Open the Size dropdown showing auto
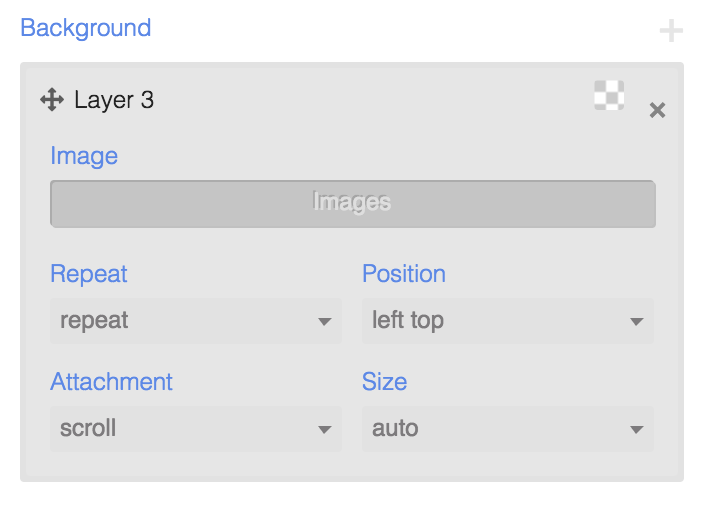This screenshot has height=510, width=704. coord(508,429)
